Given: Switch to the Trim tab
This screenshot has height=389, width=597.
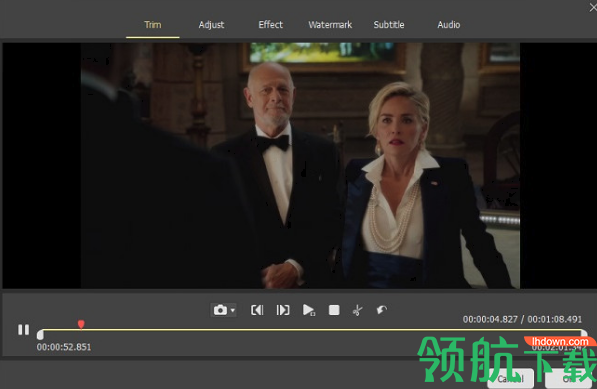Looking at the screenshot, I should (x=153, y=25).
